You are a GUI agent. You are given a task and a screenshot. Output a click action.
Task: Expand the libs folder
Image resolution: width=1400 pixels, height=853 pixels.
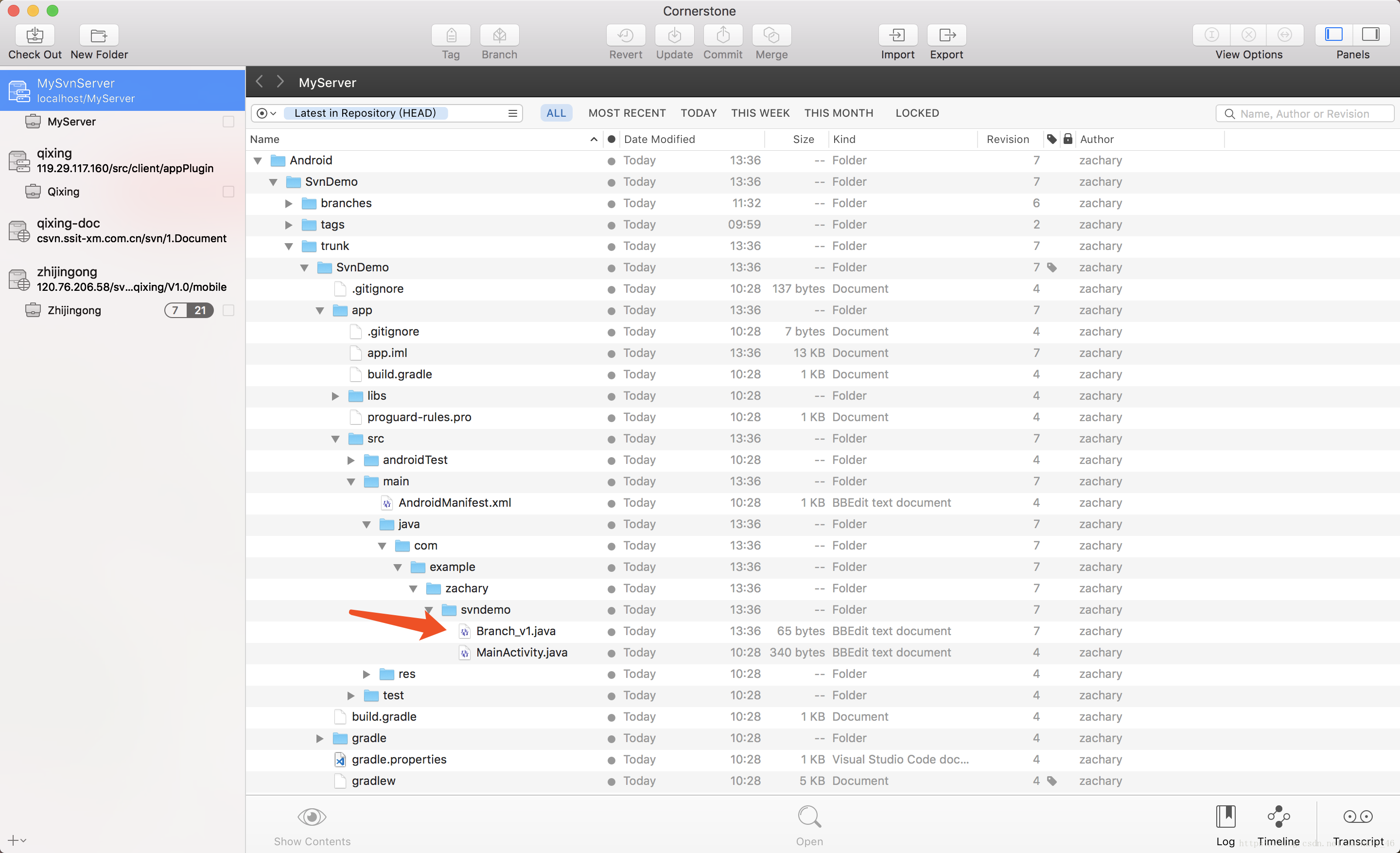click(335, 396)
